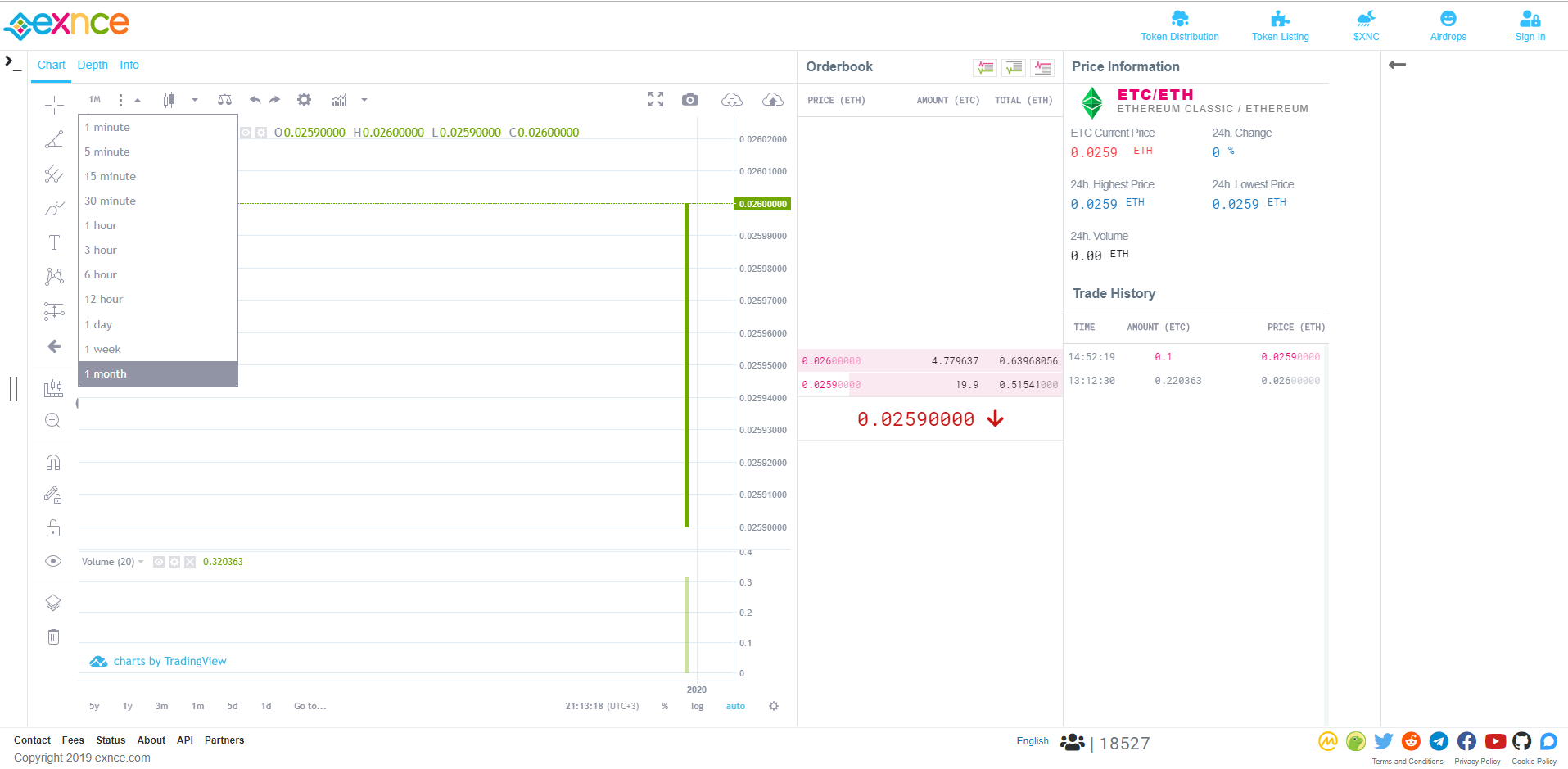Image resolution: width=1568 pixels, height=769 pixels.
Task: Open Volume (20) indicator dropdown
Action: [141, 562]
